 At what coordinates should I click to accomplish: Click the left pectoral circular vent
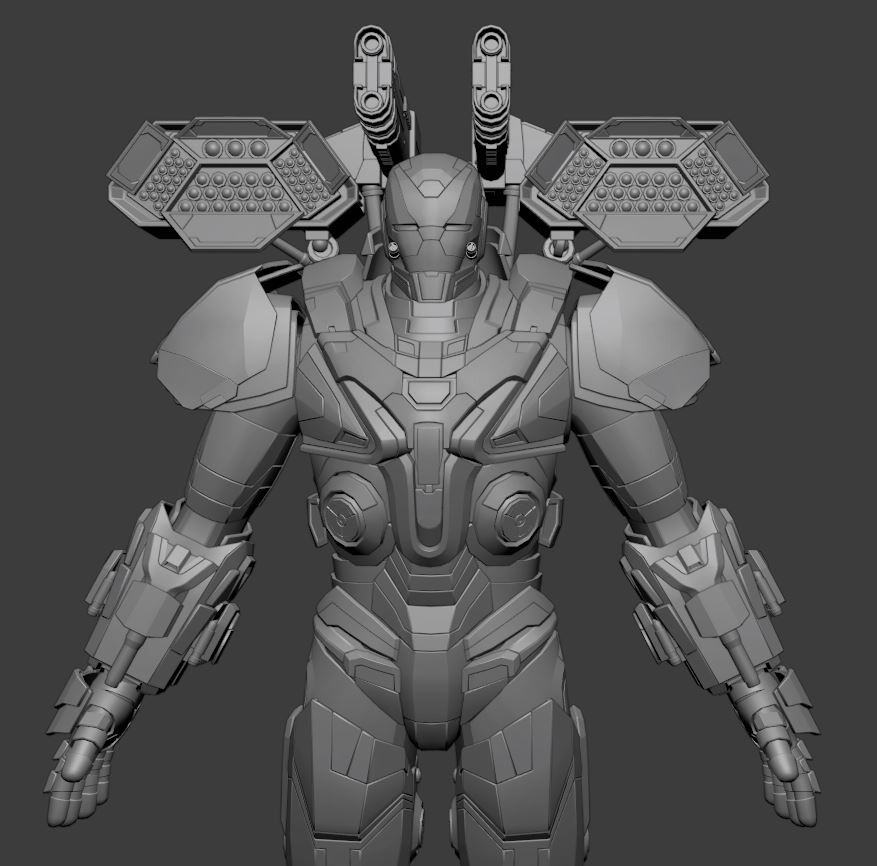click(x=345, y=515)
